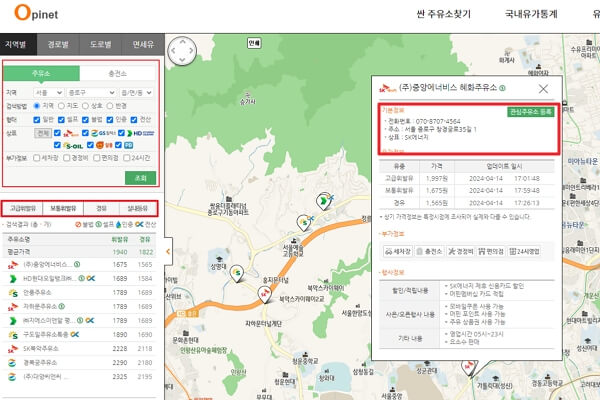Select the 충전소 tab in search panel
The image size is (600, 400).
[x=117, y=73]
